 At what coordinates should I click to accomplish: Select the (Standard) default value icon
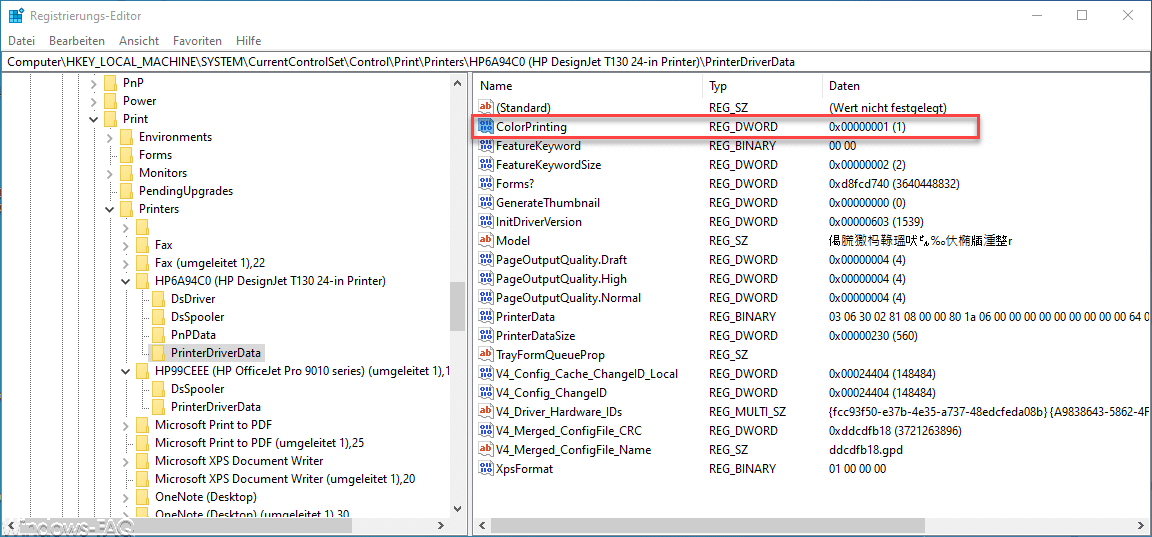[486, 107]
